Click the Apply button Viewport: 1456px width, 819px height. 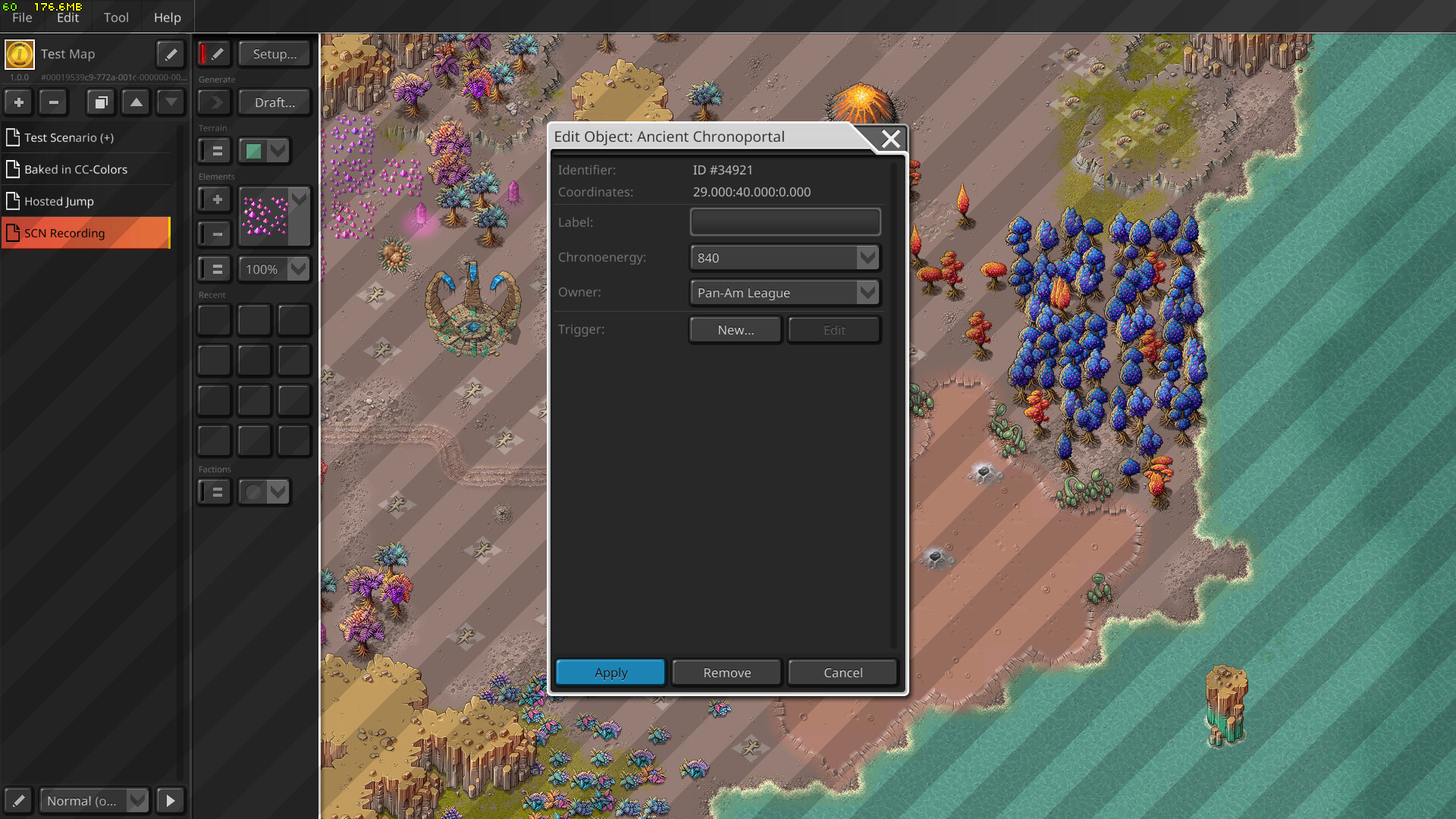[610, 673]
